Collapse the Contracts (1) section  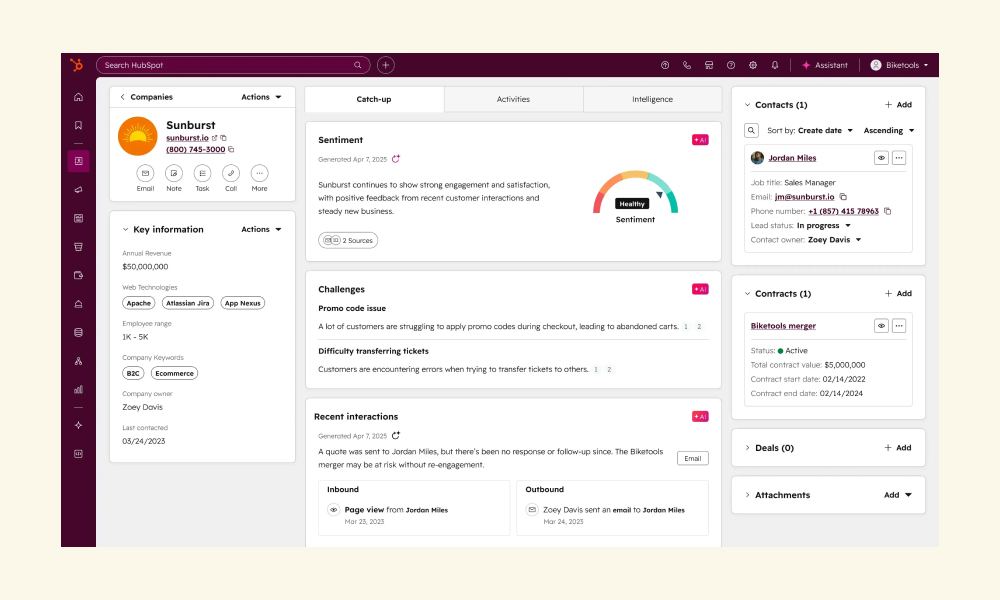coord(747,293)
